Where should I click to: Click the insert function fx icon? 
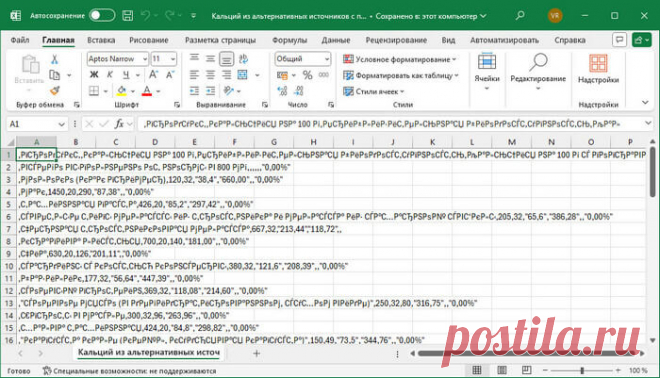[120, 124]
